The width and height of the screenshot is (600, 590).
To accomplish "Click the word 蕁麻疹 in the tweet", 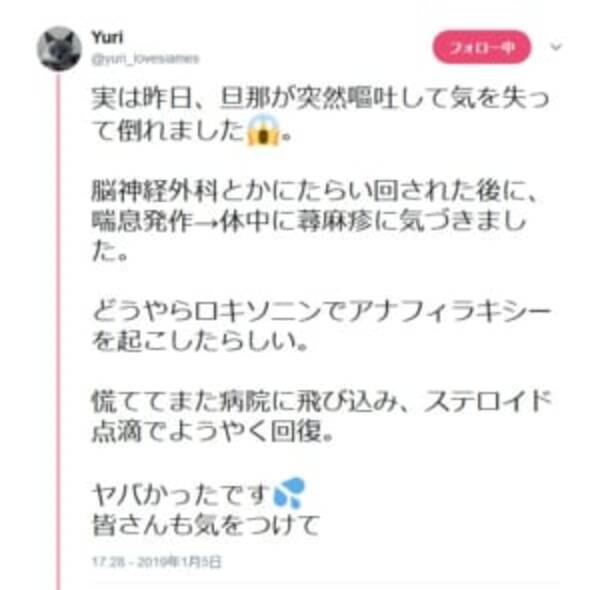I will [335, 221].
